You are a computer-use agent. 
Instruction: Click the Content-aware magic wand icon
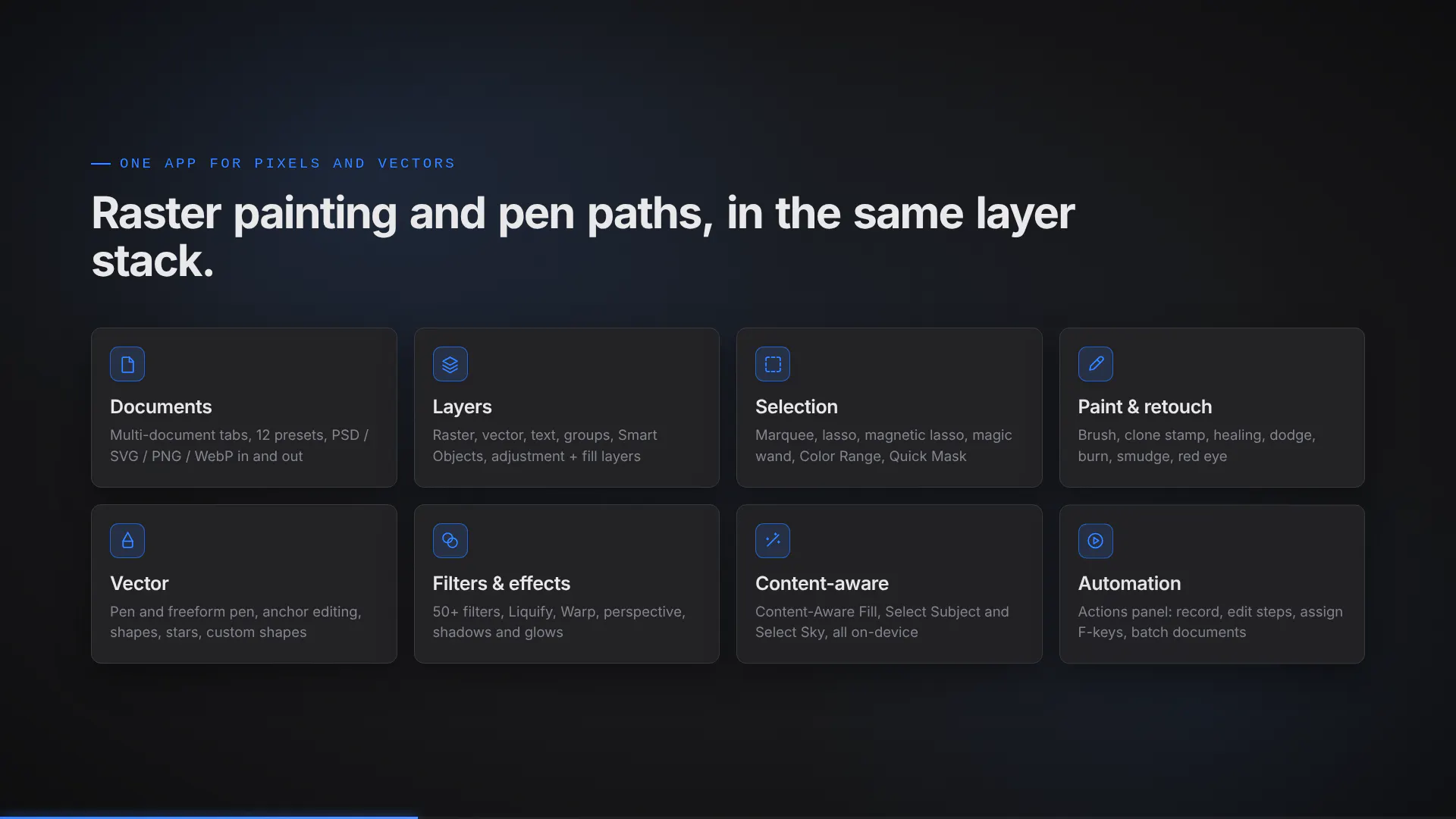pos(773,541)
